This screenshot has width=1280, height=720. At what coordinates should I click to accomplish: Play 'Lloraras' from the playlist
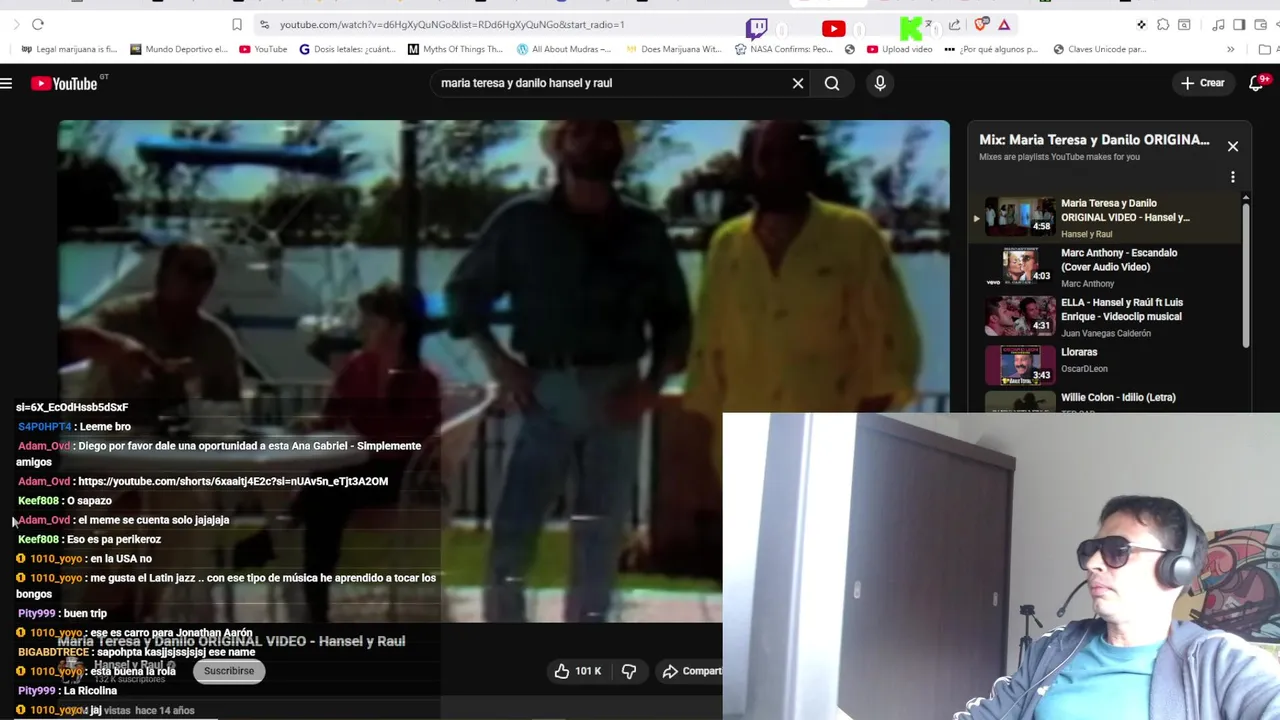1105,365
